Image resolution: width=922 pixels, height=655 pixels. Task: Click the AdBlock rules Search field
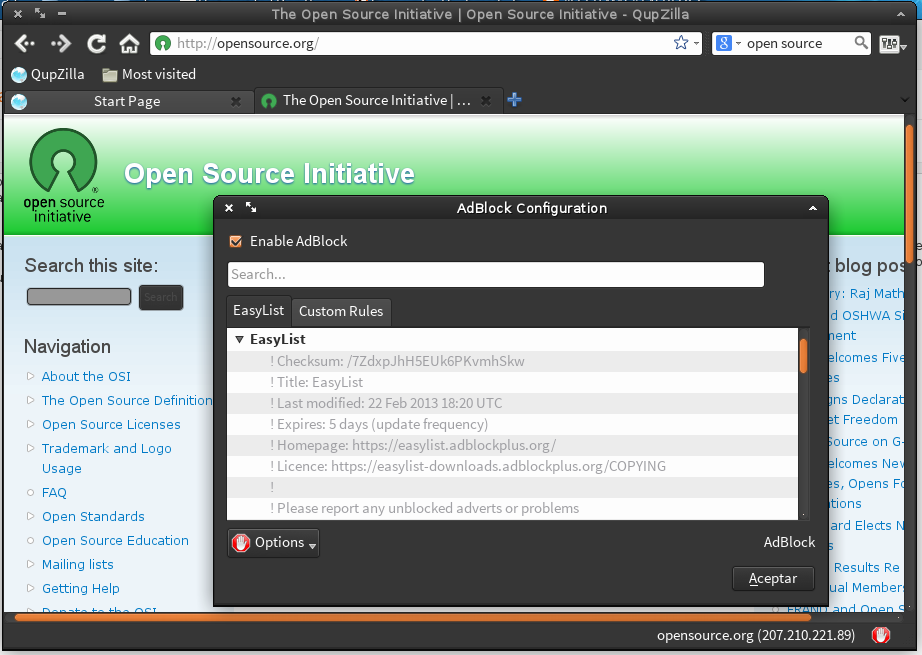coord(495,274)
